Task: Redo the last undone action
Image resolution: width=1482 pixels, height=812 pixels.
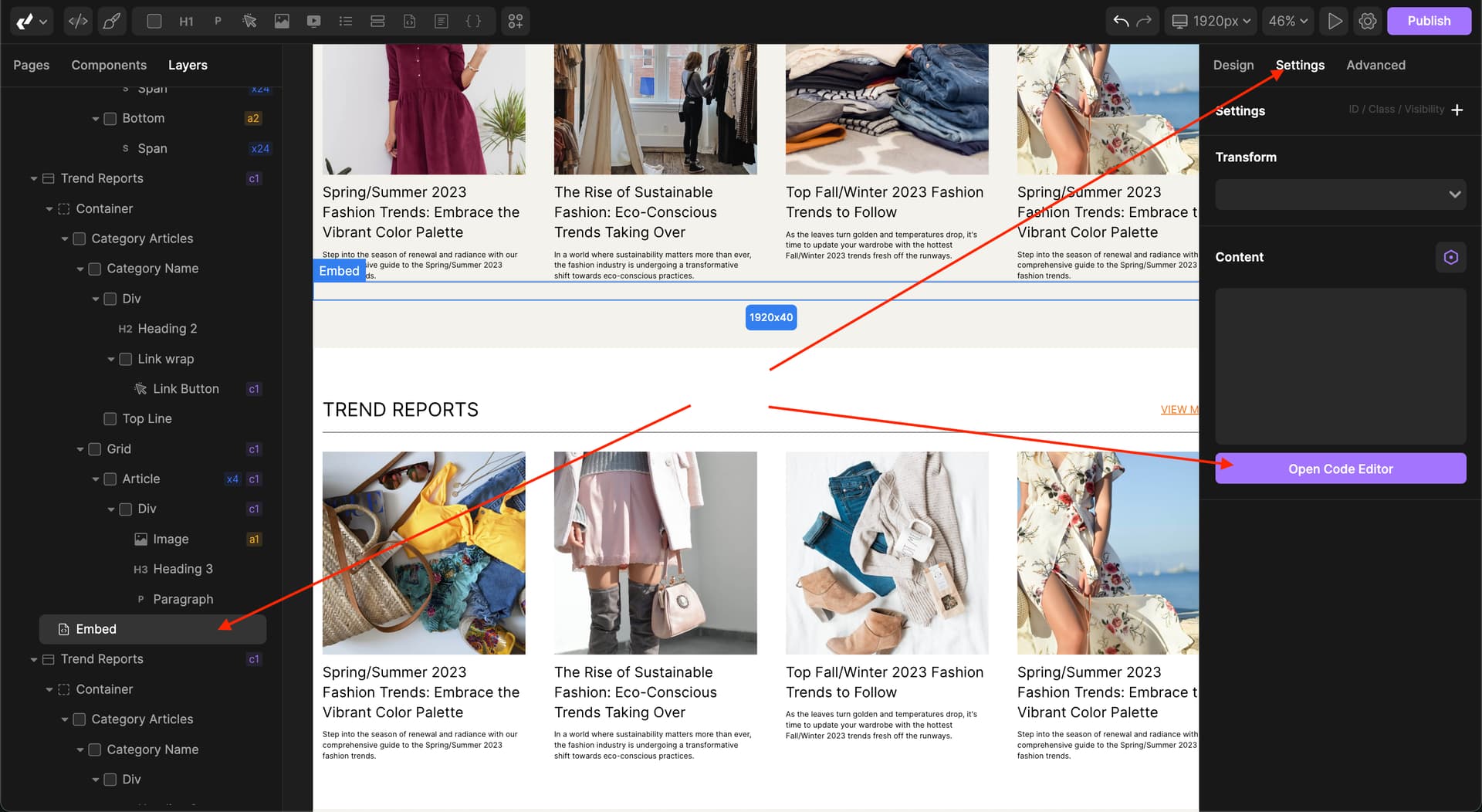Action: click(x=1144, y=21)
